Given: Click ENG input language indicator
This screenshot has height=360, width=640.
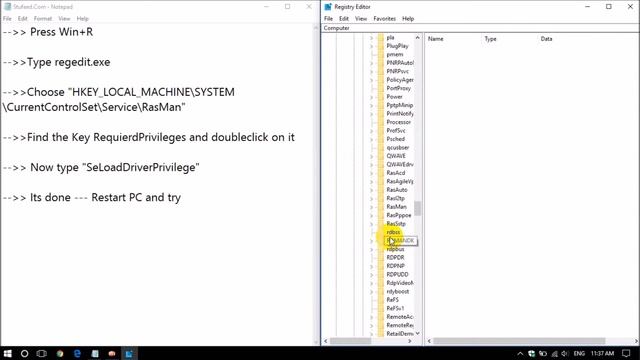Looking at the screenshot, I should (x=579, y=353).
